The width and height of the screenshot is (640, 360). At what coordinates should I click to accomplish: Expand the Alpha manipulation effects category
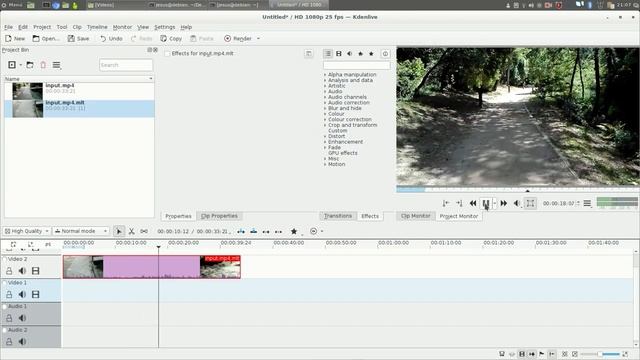(325, 75)
